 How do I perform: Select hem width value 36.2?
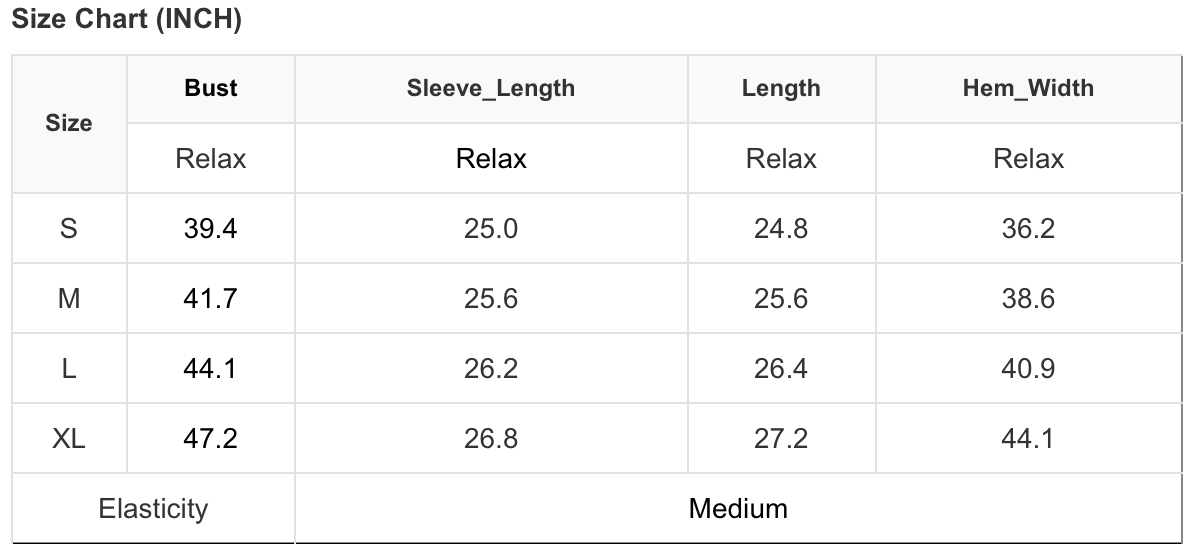coord(1029,228)
